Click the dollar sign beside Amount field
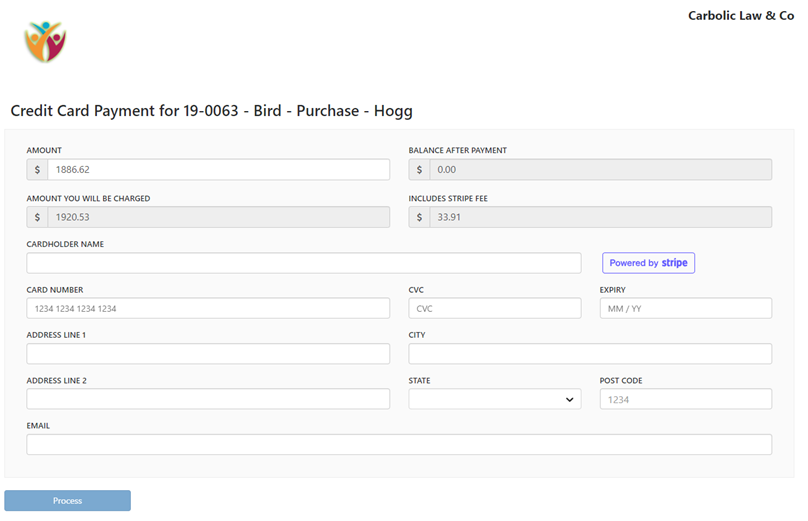 (x=37, y=170)
